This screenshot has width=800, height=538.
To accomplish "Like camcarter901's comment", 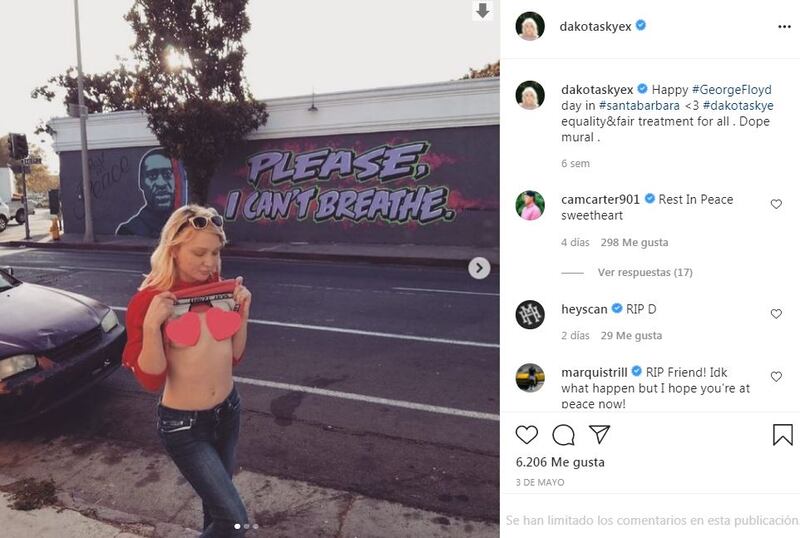I will [776, 204].
